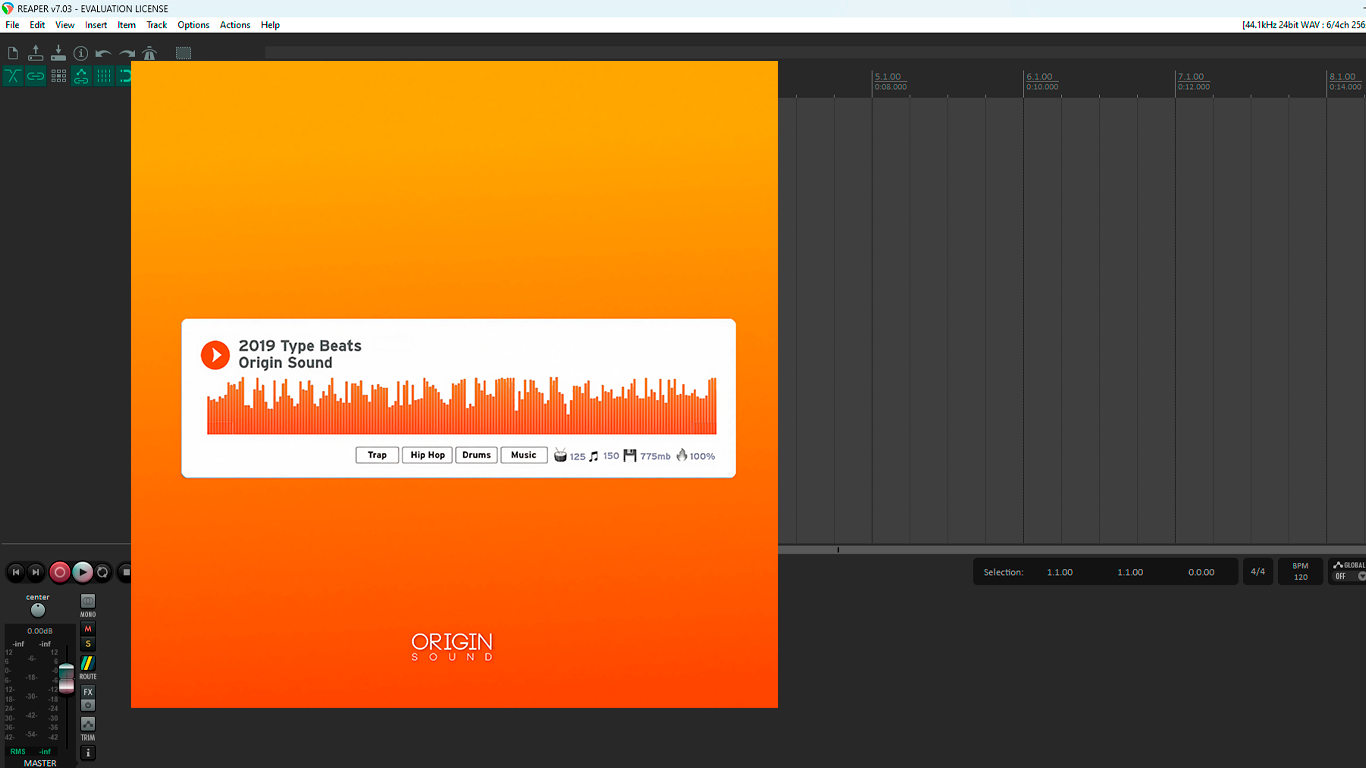Click the 7.1.00 ruler marker on the timeline
The width and height of the screenshot is (1366, 768).
pyautogui.click(x=1191, y=77)
